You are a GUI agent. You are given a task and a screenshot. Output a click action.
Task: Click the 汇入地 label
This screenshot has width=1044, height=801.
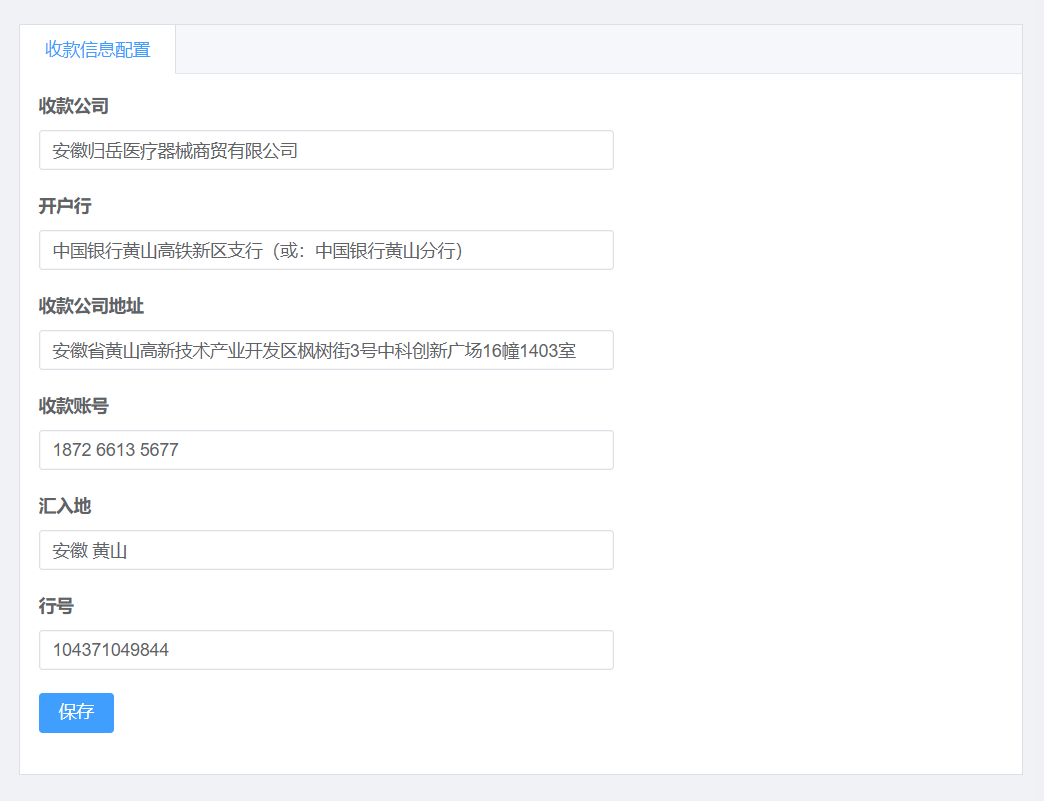click(x=65, y=506)
